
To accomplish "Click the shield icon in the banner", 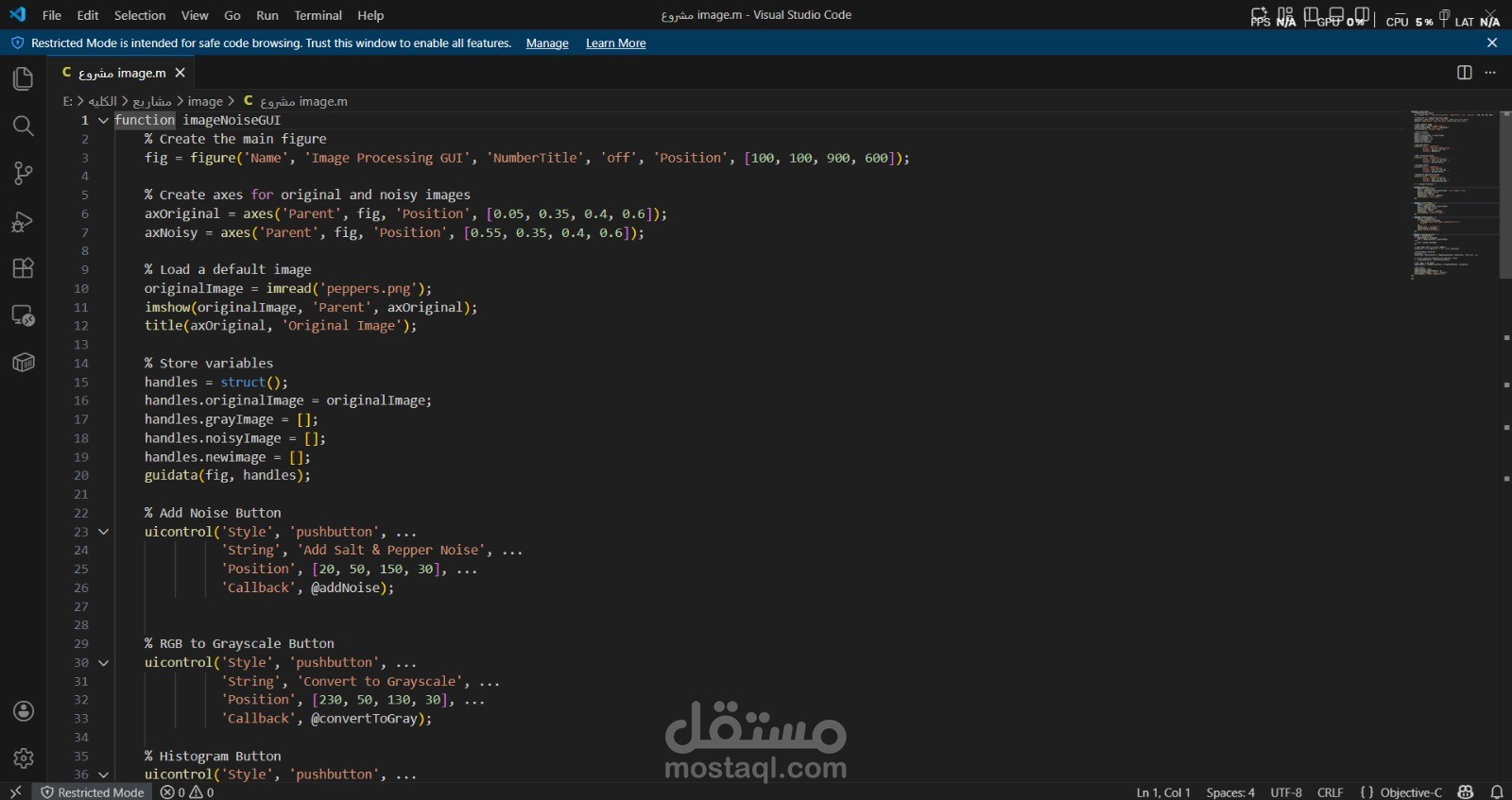I will pyautogui.click(x=17, y=43).
